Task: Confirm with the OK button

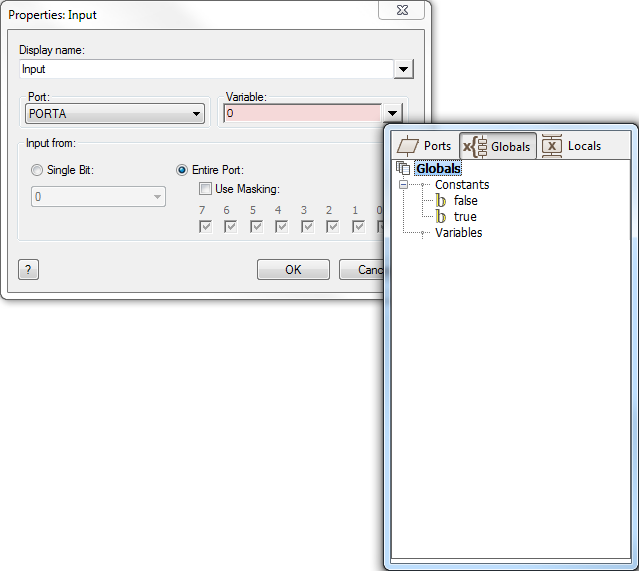Action: pyautogui.click(x=293, y=269)
